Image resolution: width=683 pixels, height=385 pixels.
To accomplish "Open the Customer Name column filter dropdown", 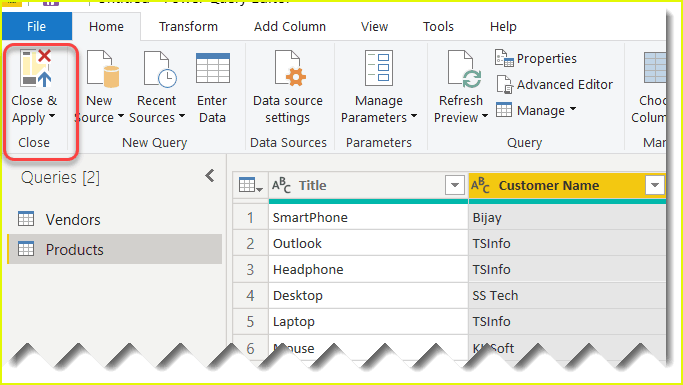I will pos(655,185).
